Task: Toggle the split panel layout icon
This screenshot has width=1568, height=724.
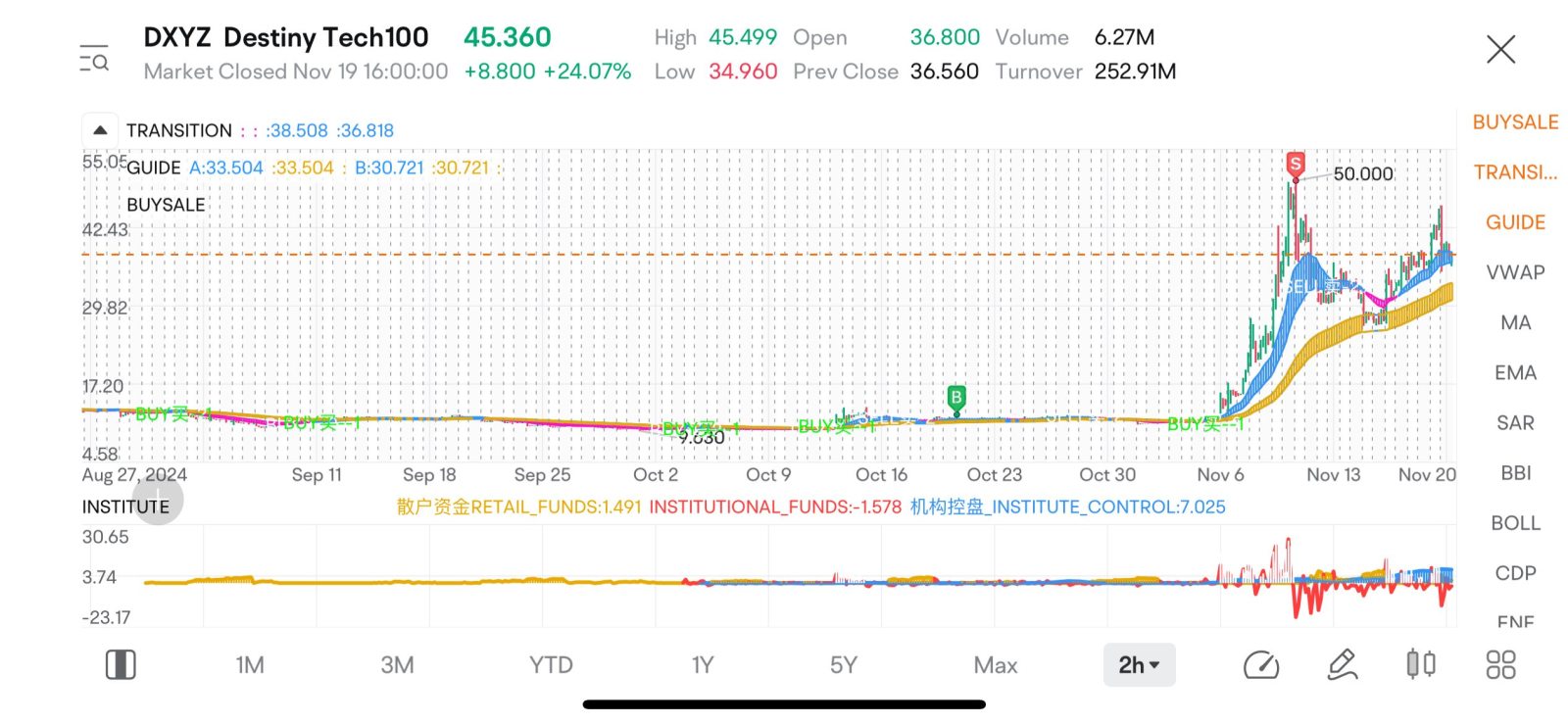Action: click(121, 665)
